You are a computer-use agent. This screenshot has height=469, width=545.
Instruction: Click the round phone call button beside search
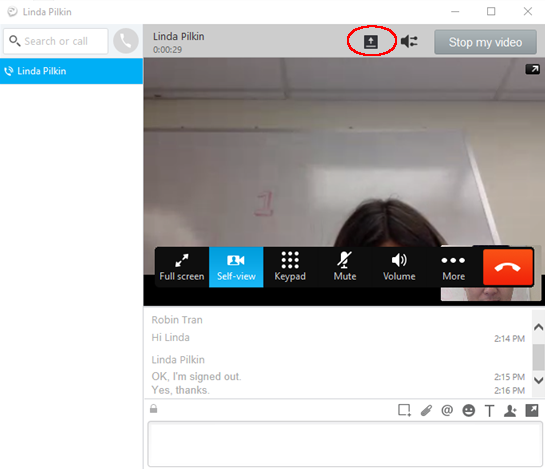tap(126, 41)
